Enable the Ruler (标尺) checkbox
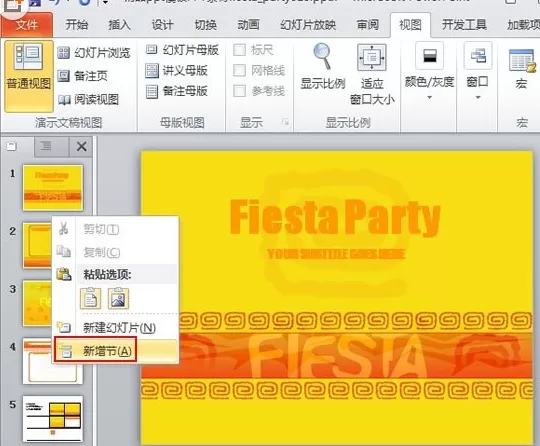Image resolution: width=540 pixels, height=446 pixels. [x=239, y=50]
